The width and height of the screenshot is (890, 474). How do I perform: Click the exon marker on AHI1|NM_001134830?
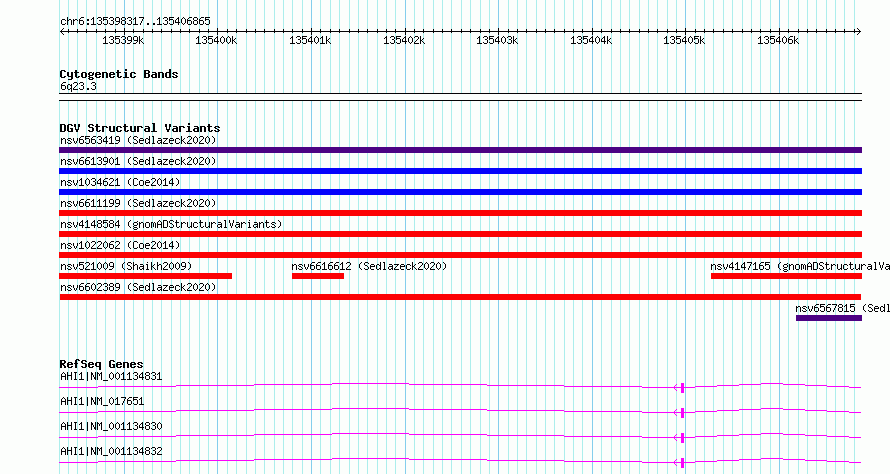(x=682, y=438)
